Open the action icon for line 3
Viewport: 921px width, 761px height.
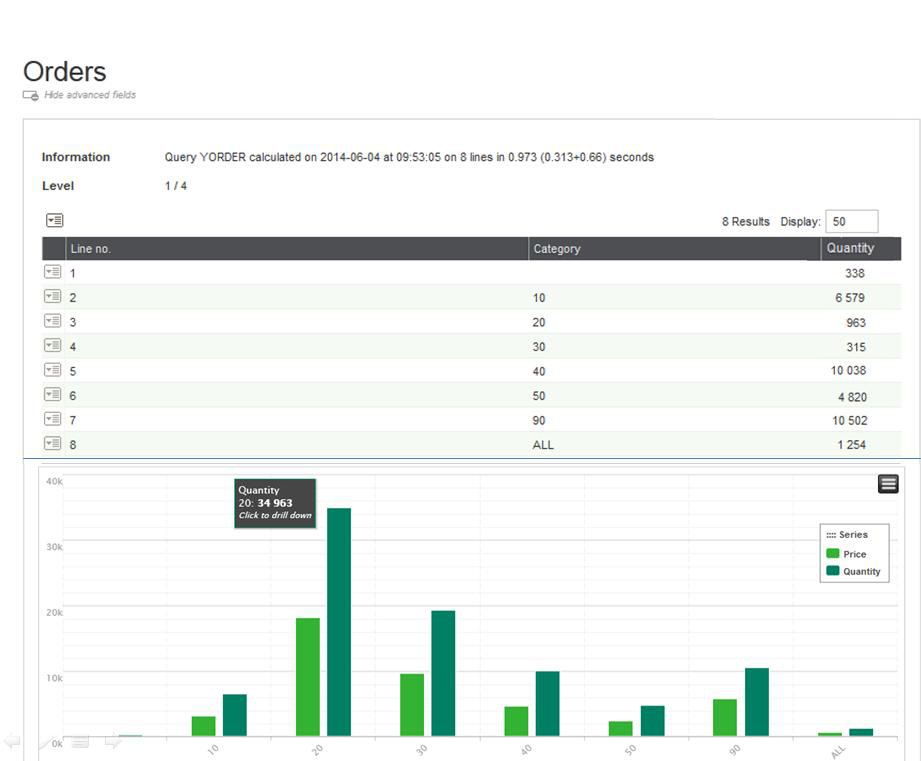[53, 321]
